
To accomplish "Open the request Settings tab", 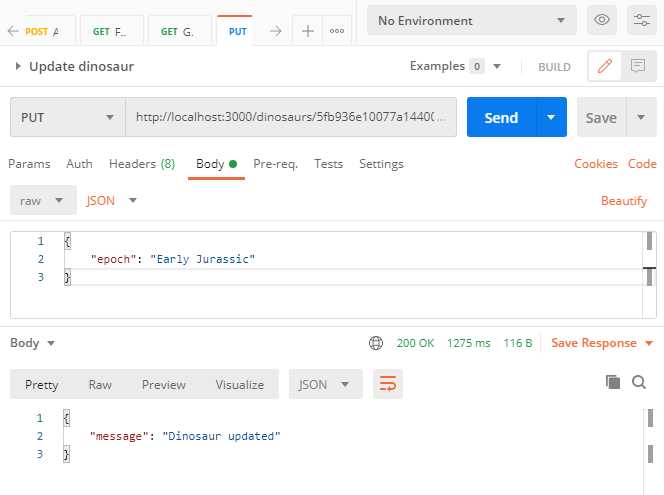I will pos(381,164).
